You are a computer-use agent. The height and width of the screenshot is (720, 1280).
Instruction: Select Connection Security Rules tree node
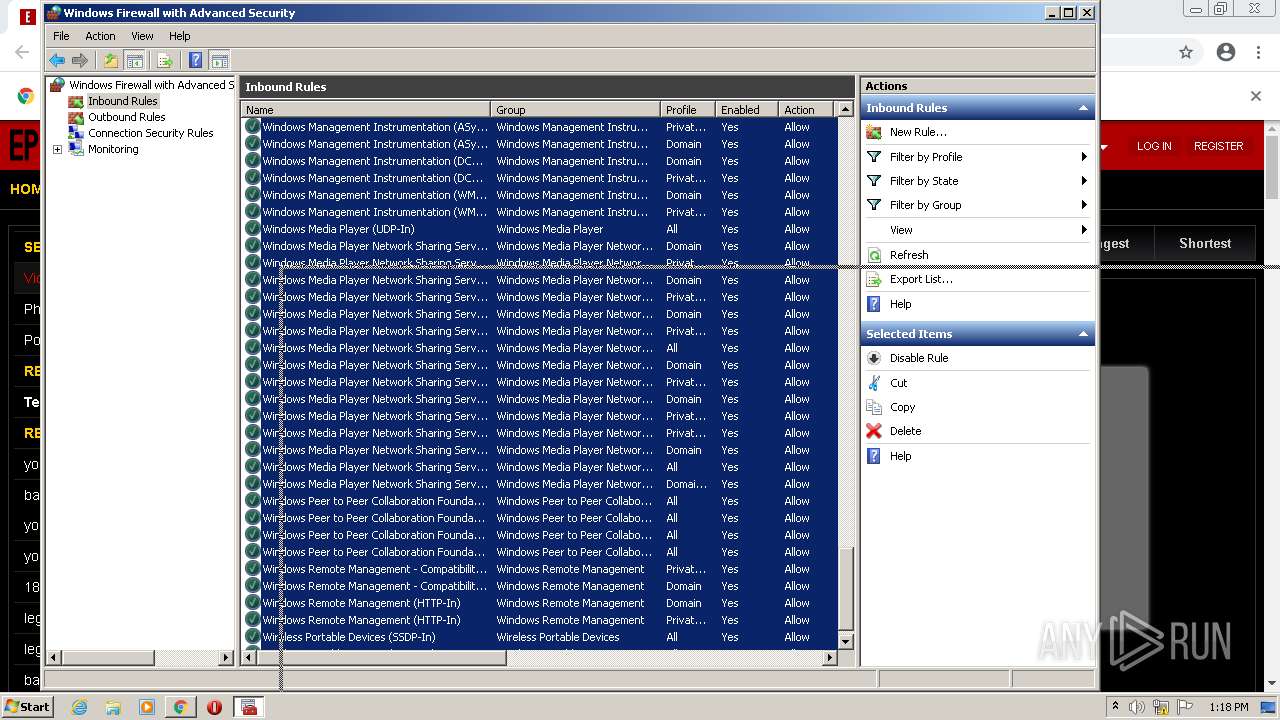(150, 133)
